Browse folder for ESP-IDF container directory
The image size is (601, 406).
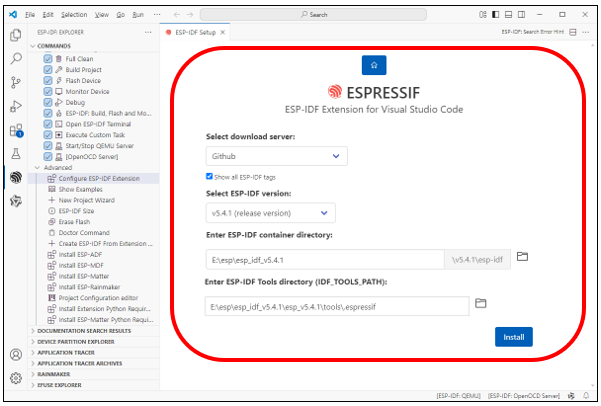click(x=522, y=256)
